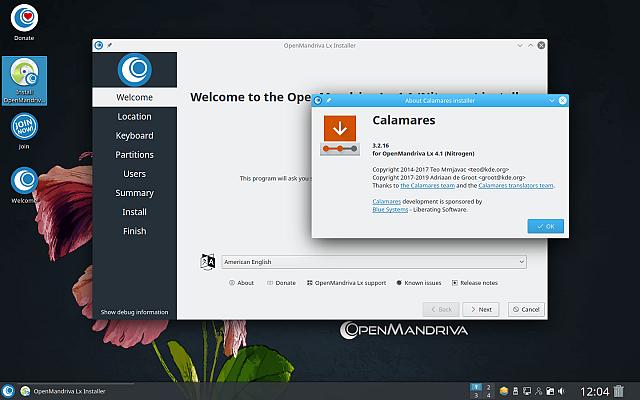Go to the Install installer step
This screenshot has width=640, height=400.
click(x=134, y=212)
